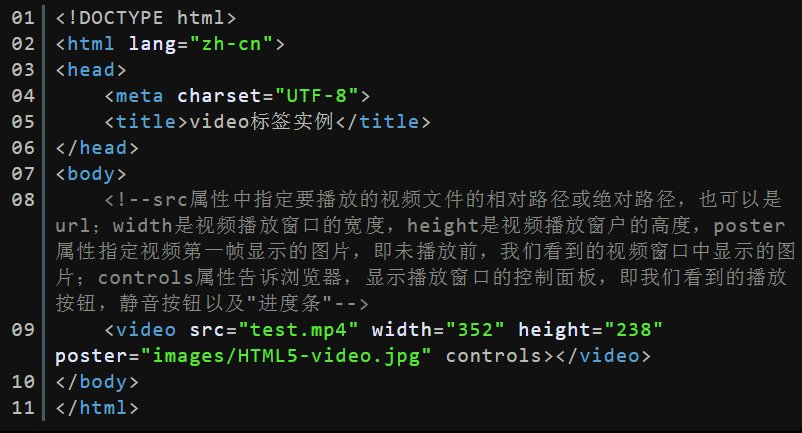Screen dimensions: 802x433
Task: Click the controls attribute of video tag
Action: pos(494,356)
